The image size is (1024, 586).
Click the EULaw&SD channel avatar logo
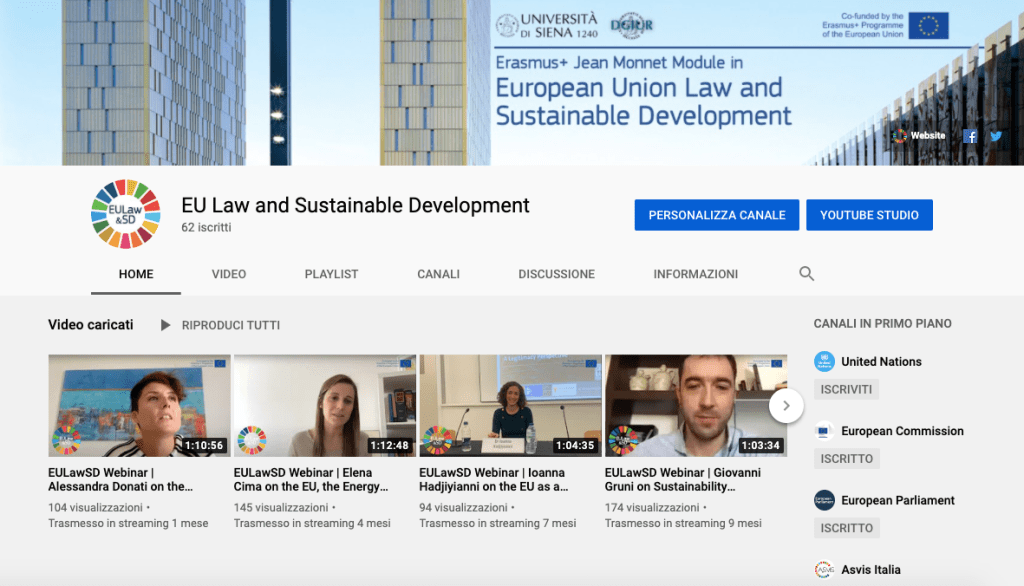click(125, 214)
